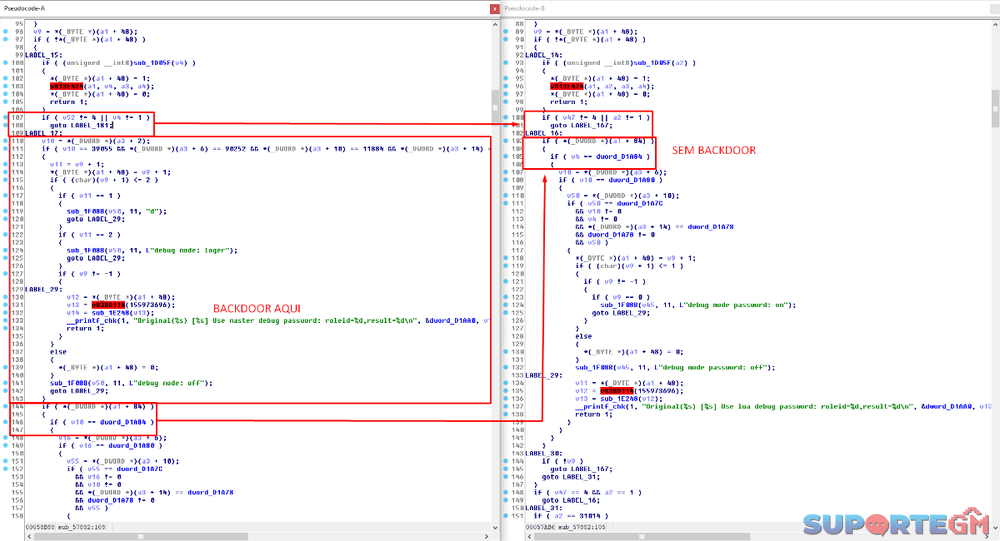Toggle breakpoint dot on line 107 in Pseudocode-A
Image resolution: width=1000 pixels, height=541 pixels.
[x=6, y=117]
